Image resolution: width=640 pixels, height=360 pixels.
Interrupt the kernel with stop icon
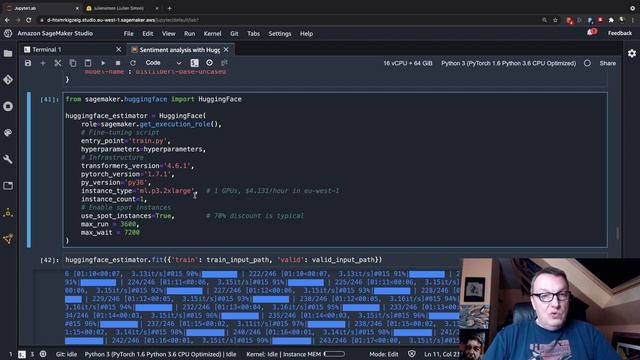click(x=118, y=63)
